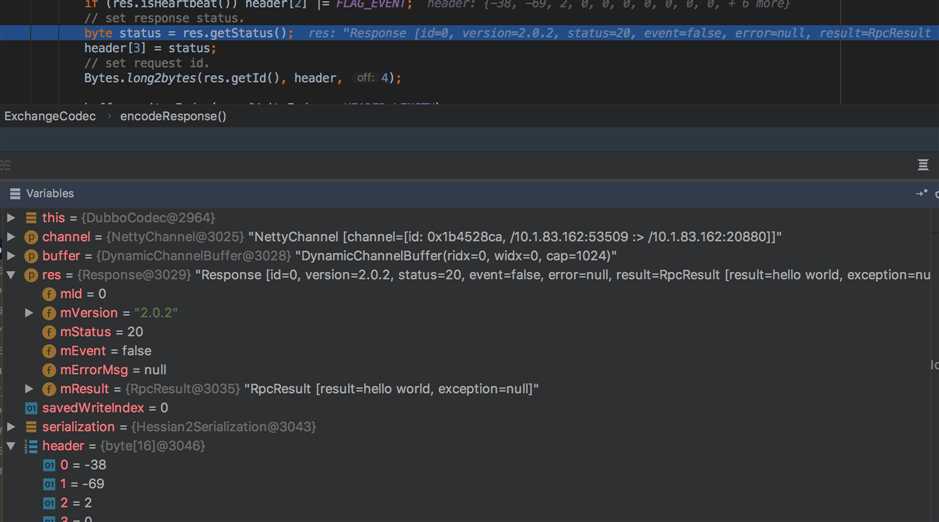Click the layout settings icon above Variables panel

(923, 165)
